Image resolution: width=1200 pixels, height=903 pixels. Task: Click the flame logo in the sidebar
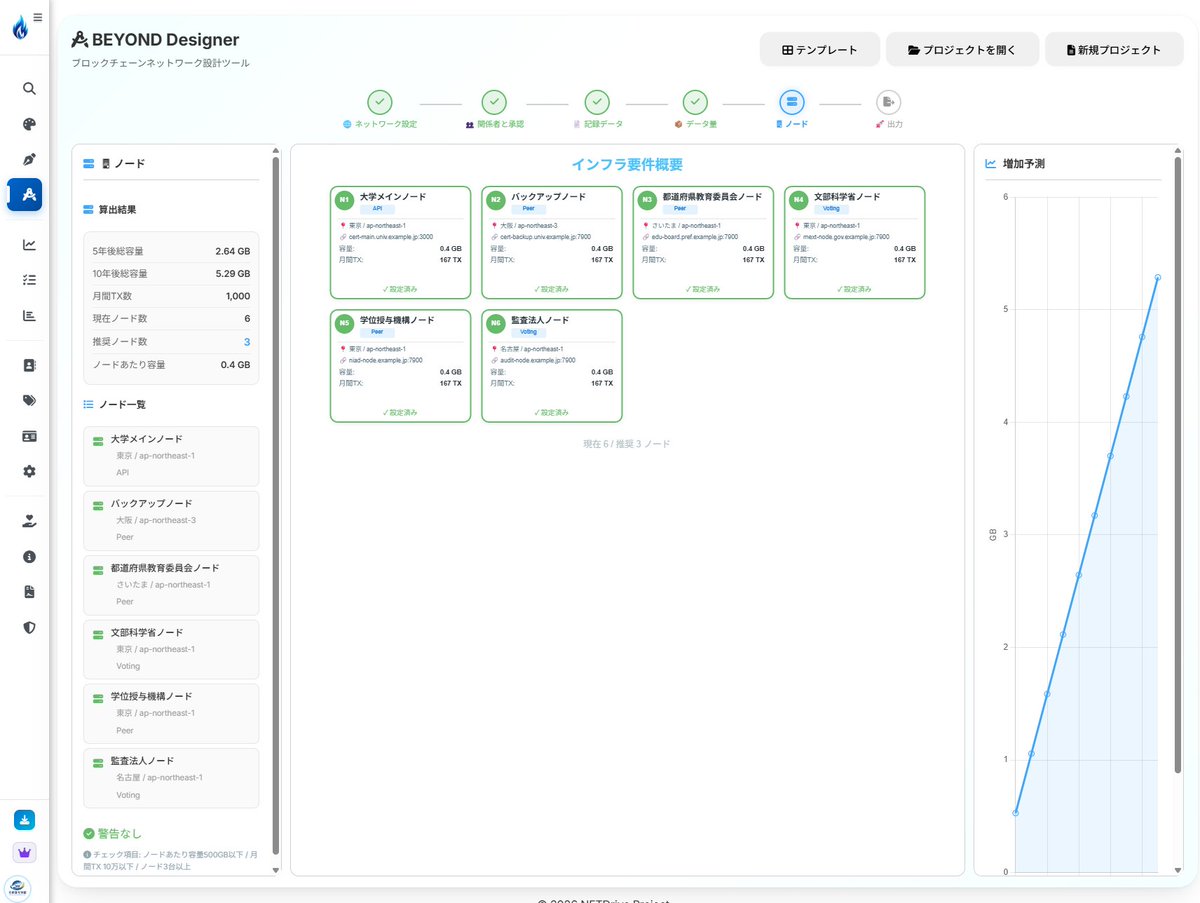pyautogui.click(x=20, y=27)
